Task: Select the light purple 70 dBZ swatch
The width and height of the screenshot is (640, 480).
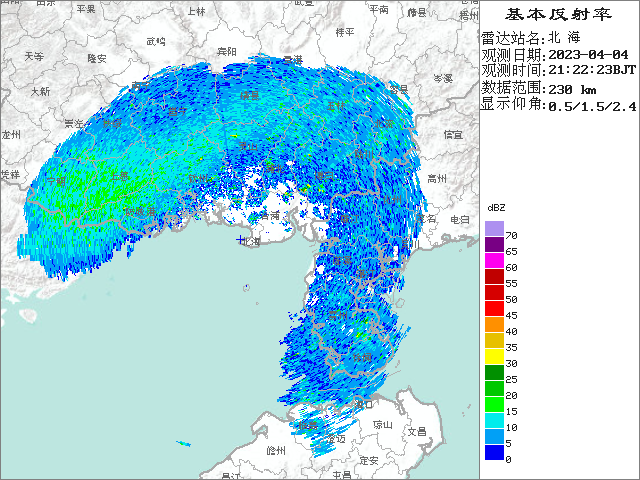Action: pyautogui.click(x=494, y=229)
